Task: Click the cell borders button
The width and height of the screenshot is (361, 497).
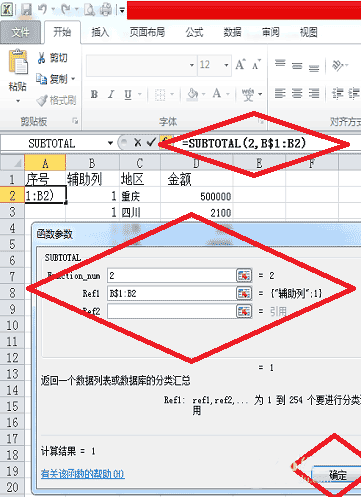Action: coord(160,95)
